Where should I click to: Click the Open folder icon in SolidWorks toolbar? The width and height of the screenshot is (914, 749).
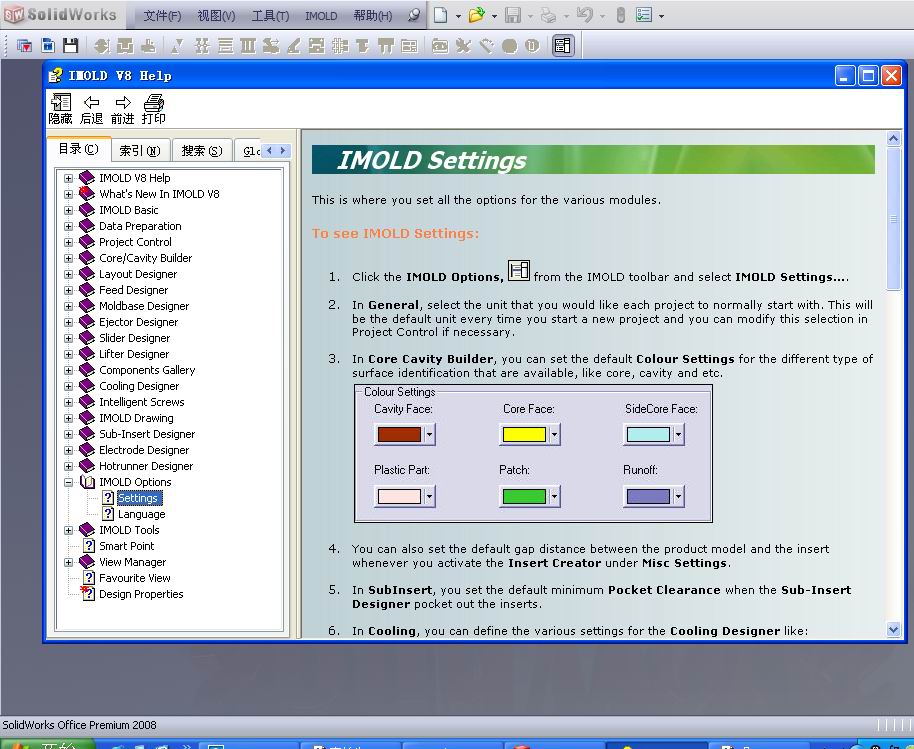pos(477,15)
